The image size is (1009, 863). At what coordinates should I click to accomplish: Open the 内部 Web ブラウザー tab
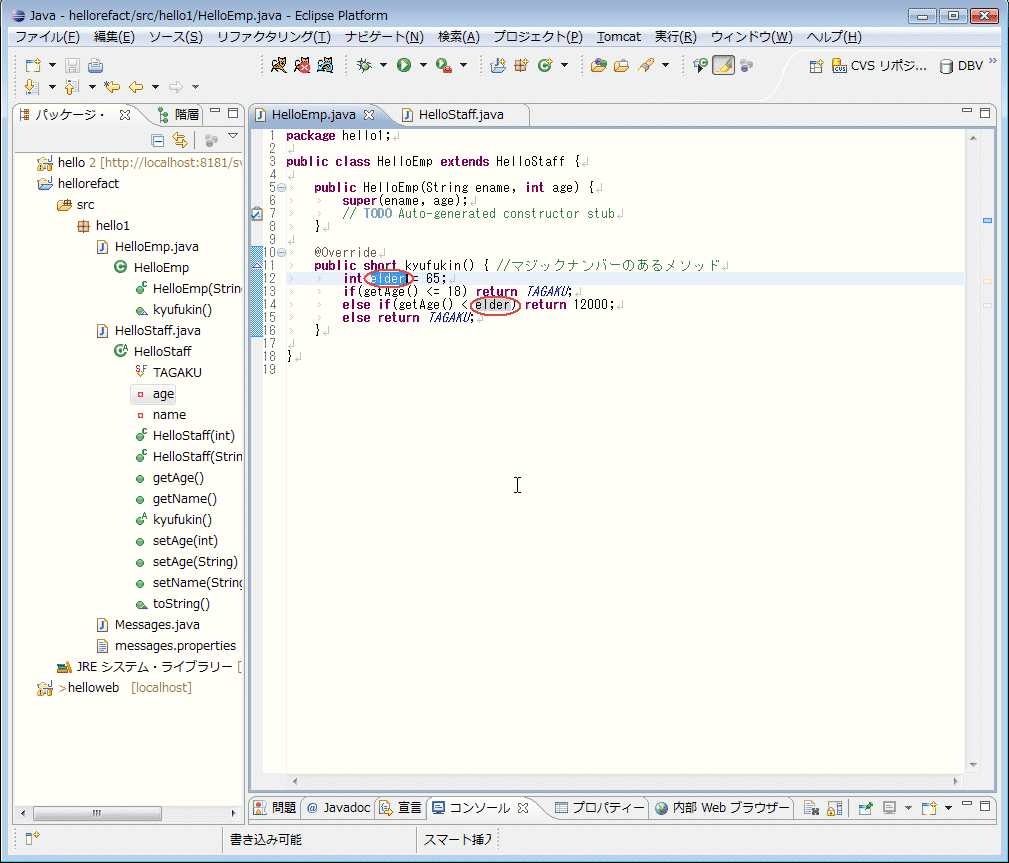click(722, 808)
